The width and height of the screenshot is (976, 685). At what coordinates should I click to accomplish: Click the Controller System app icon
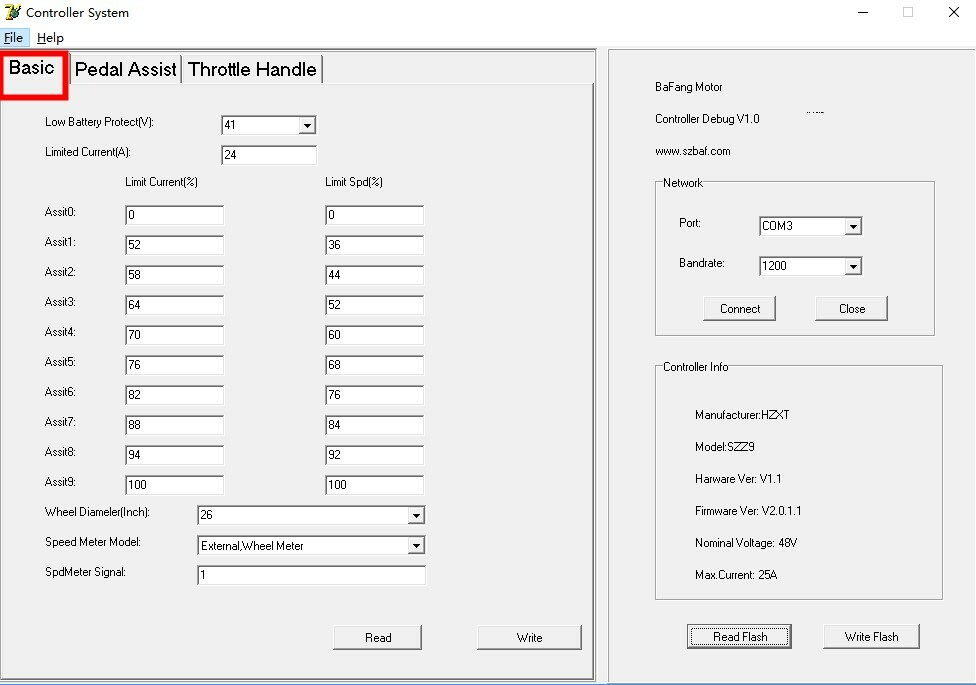point(12,12)
